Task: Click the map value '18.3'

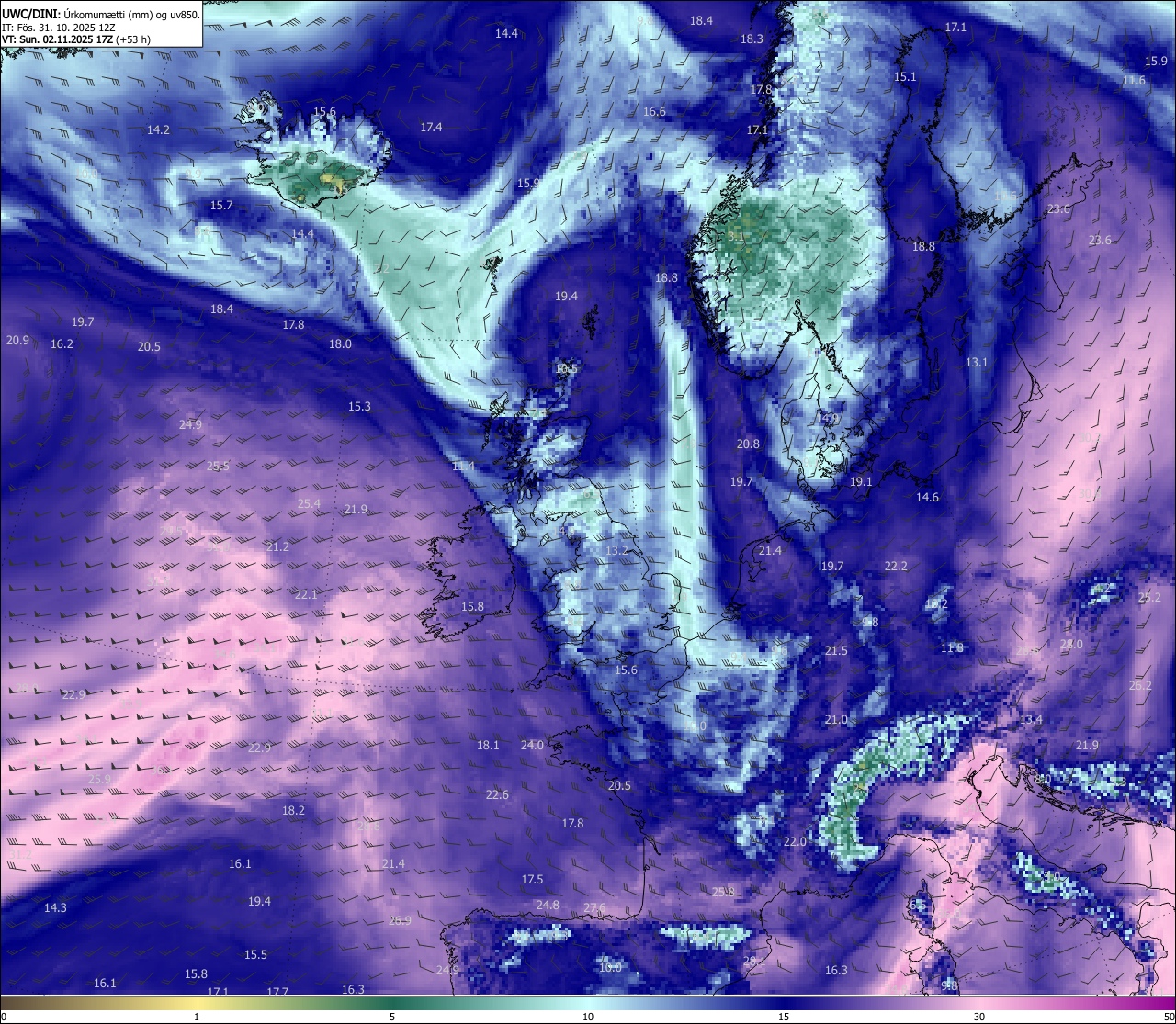Action: pos(752,39)
